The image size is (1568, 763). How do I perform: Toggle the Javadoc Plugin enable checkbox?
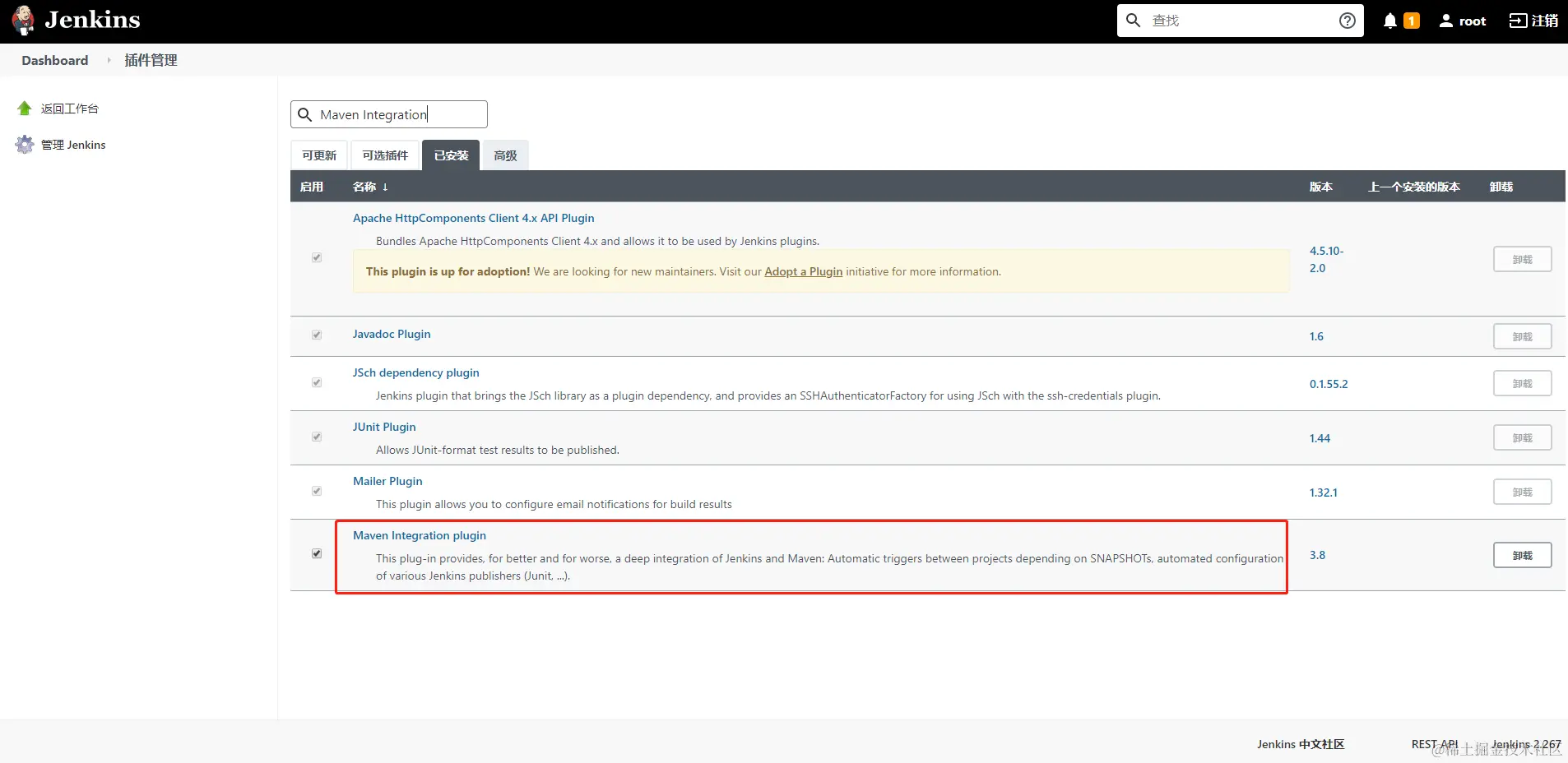click(x=317, y=335)
